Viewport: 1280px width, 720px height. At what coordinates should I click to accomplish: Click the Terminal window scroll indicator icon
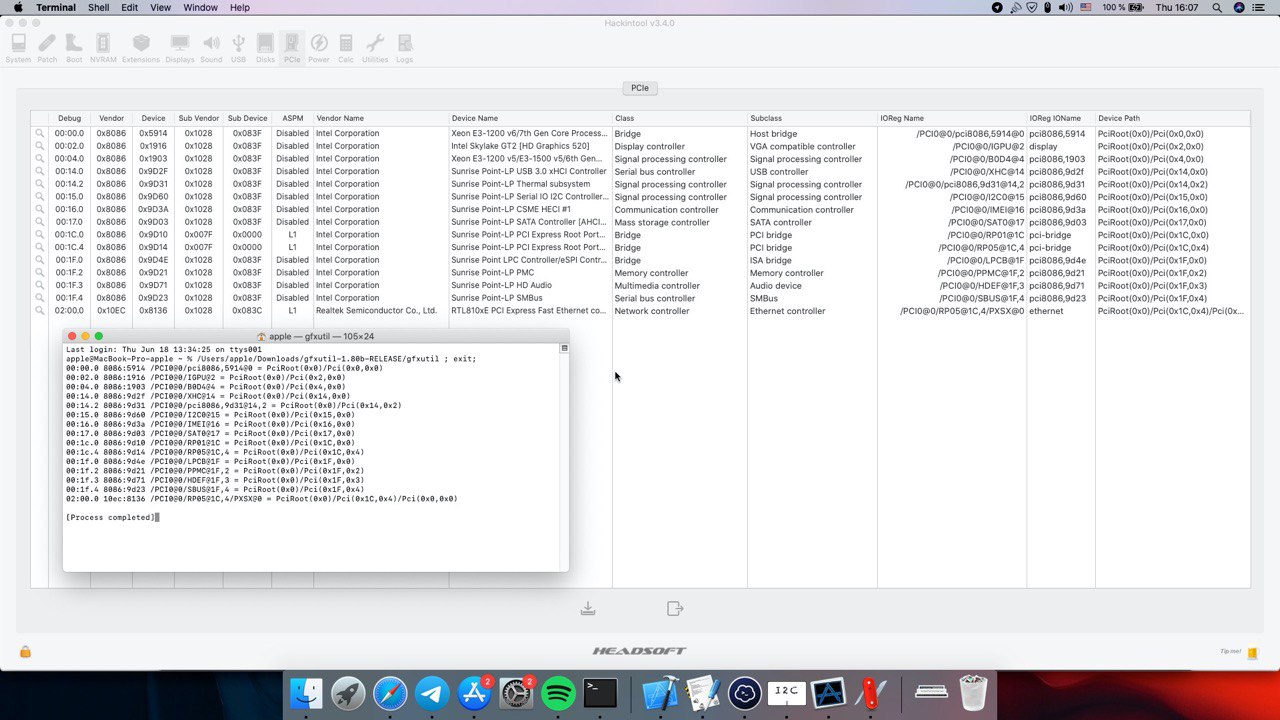[x=564, y=348]
